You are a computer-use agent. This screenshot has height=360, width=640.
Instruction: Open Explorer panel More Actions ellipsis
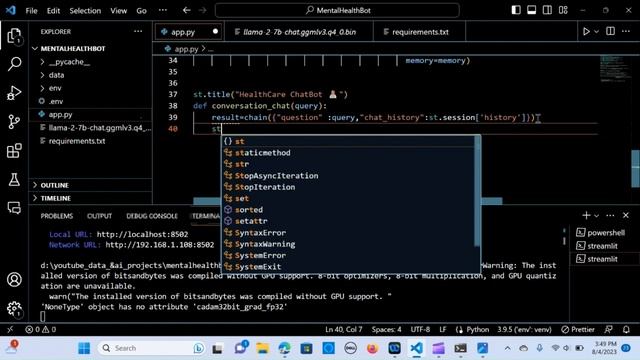138,31
